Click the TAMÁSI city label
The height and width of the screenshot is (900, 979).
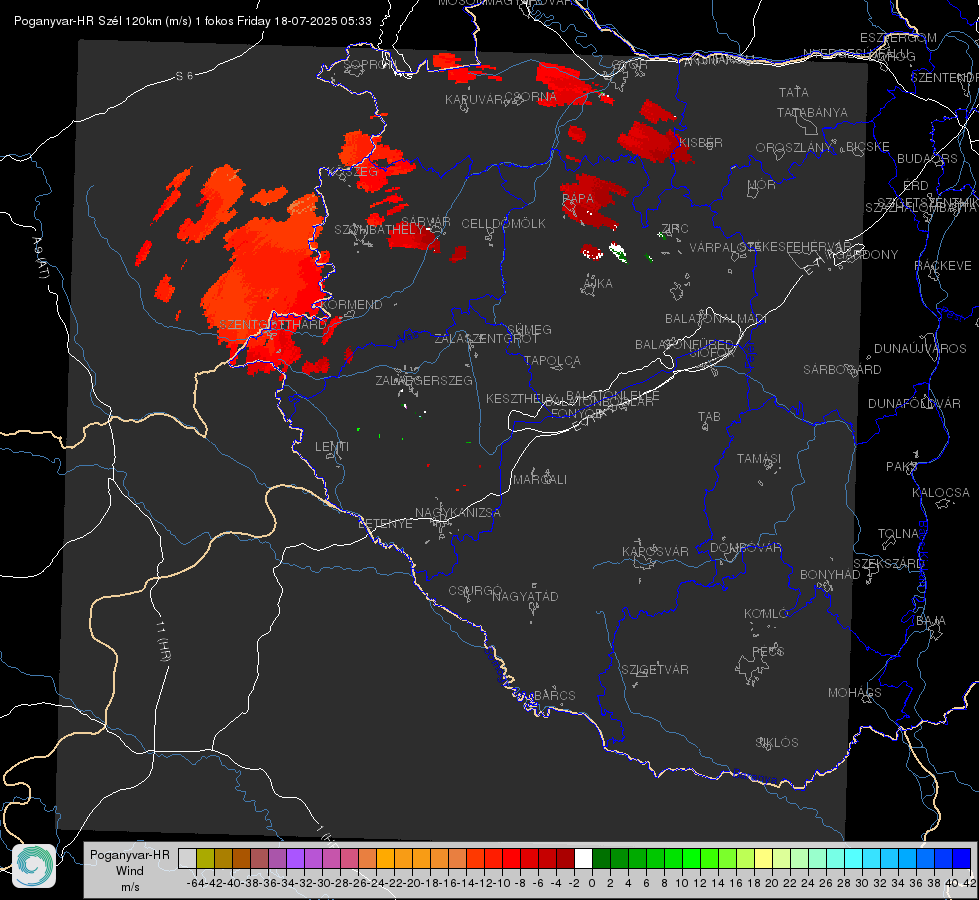759,458
